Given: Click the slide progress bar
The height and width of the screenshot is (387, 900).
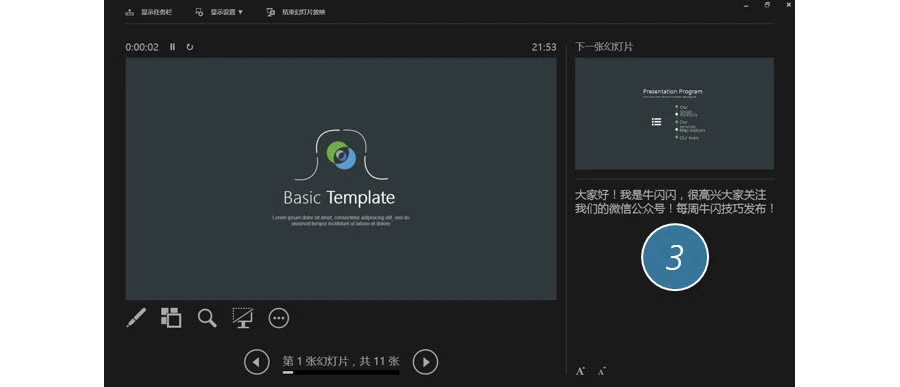Looking at the screenshot, I should pos(341,372).
